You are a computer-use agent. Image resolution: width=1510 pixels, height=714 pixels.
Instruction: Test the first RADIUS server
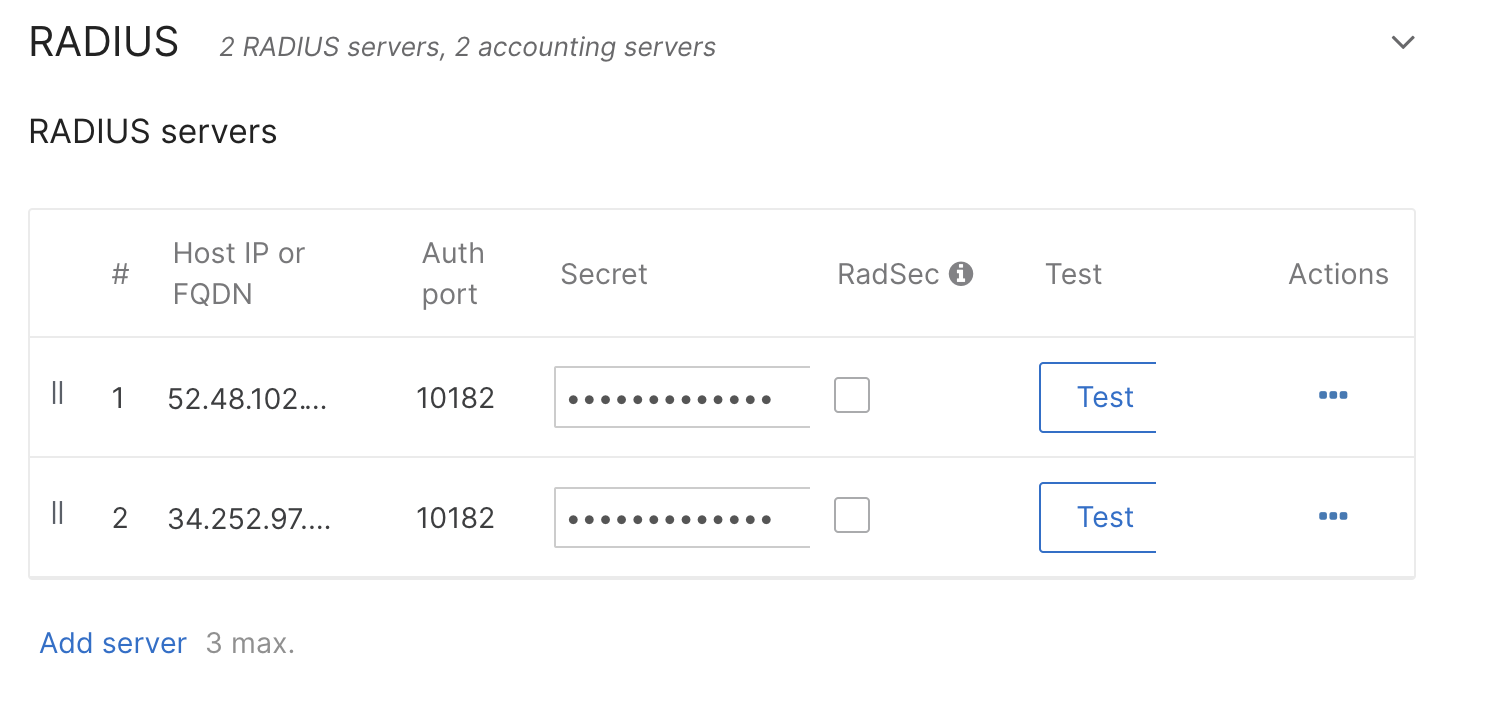click(x=1098, y=397)
